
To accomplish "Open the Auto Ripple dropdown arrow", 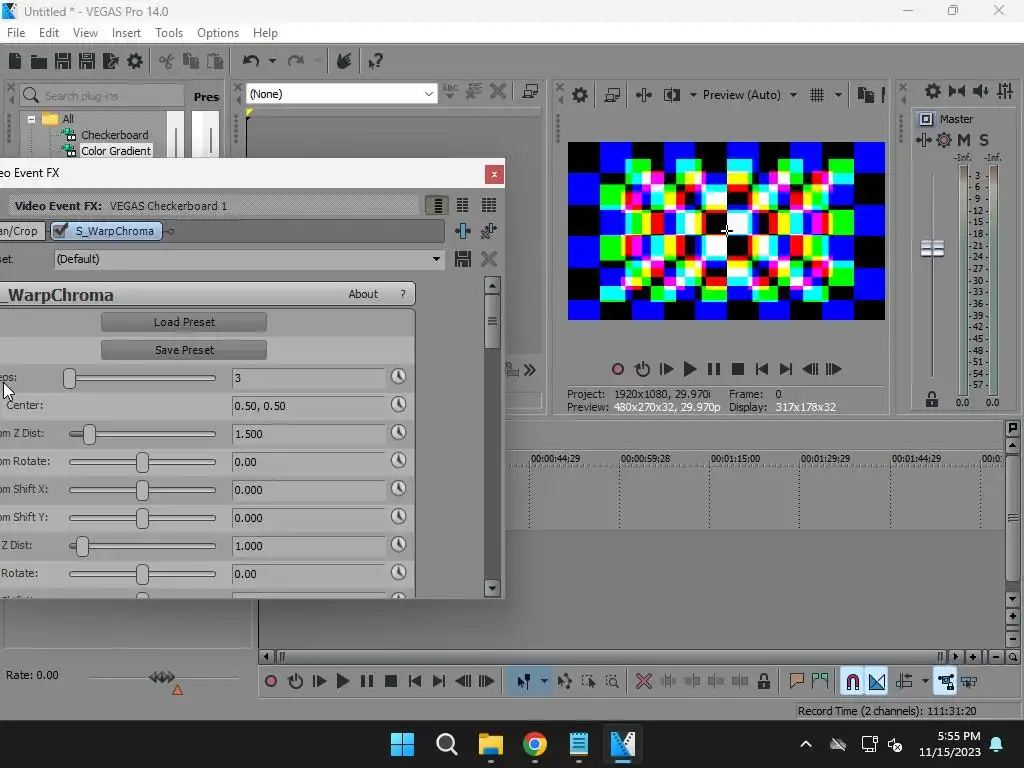I will pos(925,682).
